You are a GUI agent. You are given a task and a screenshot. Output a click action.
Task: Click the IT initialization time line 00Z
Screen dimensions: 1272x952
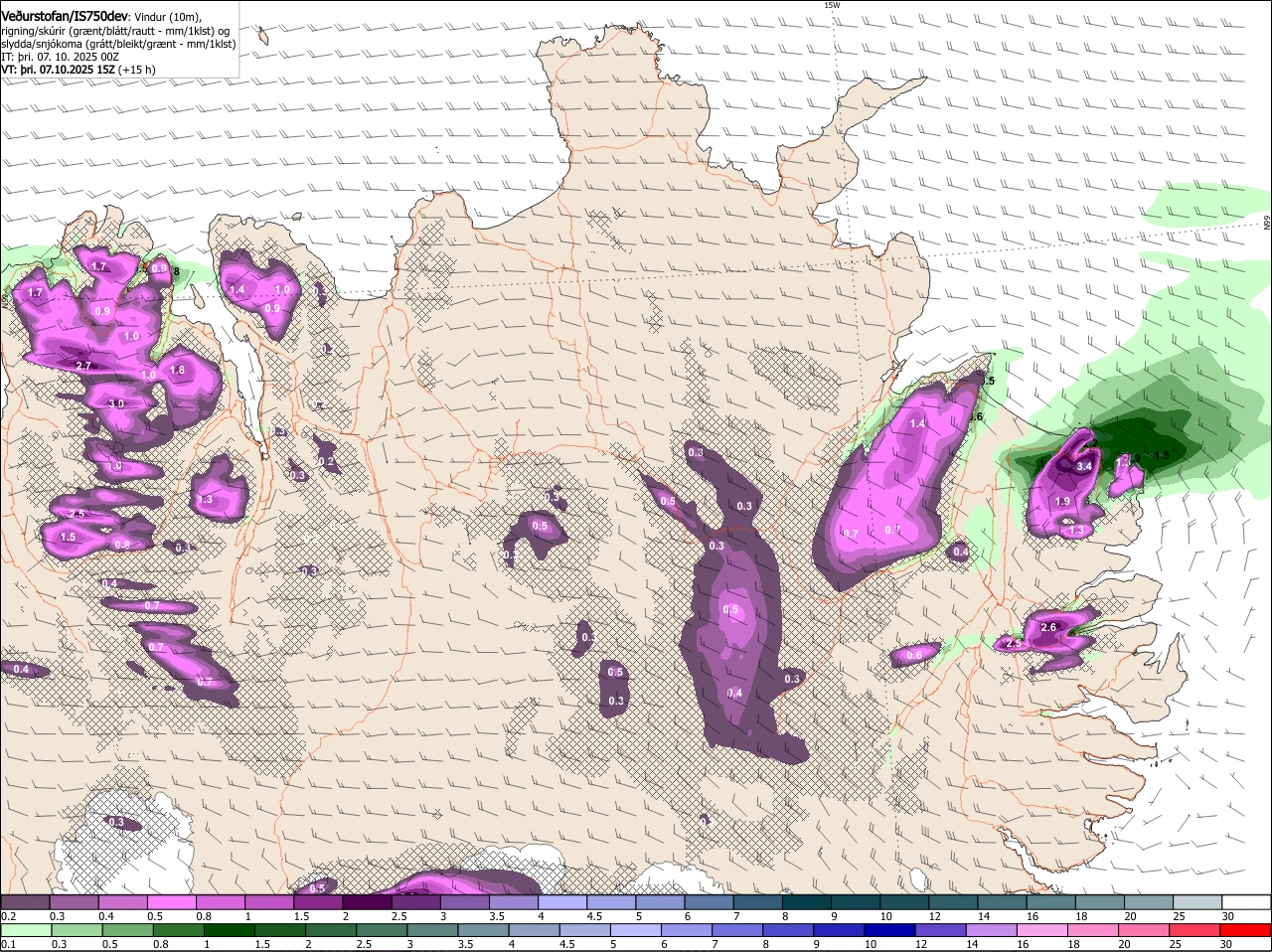[x=61, y=57]
